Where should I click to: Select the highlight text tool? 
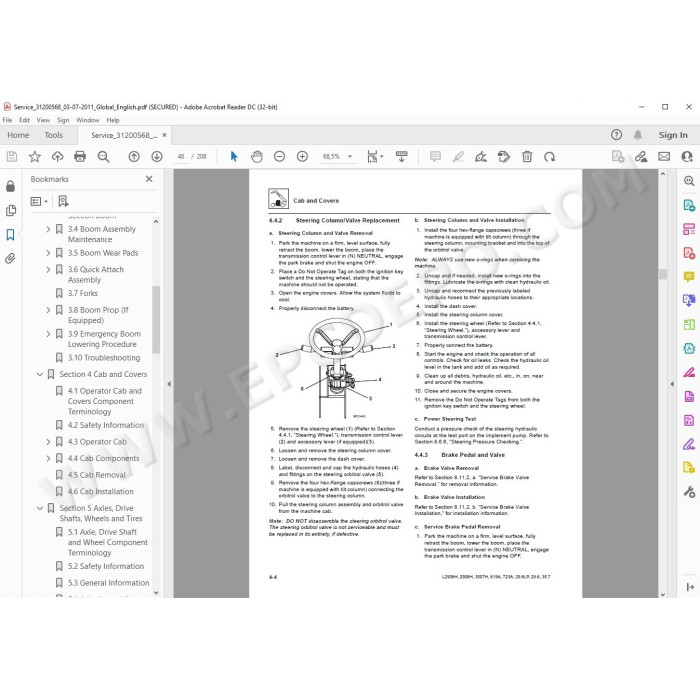tap(458, 157)
